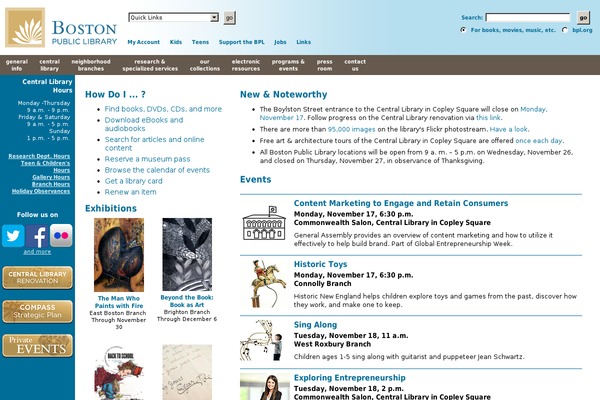
Task: Go to My Account
Action: 143,42
